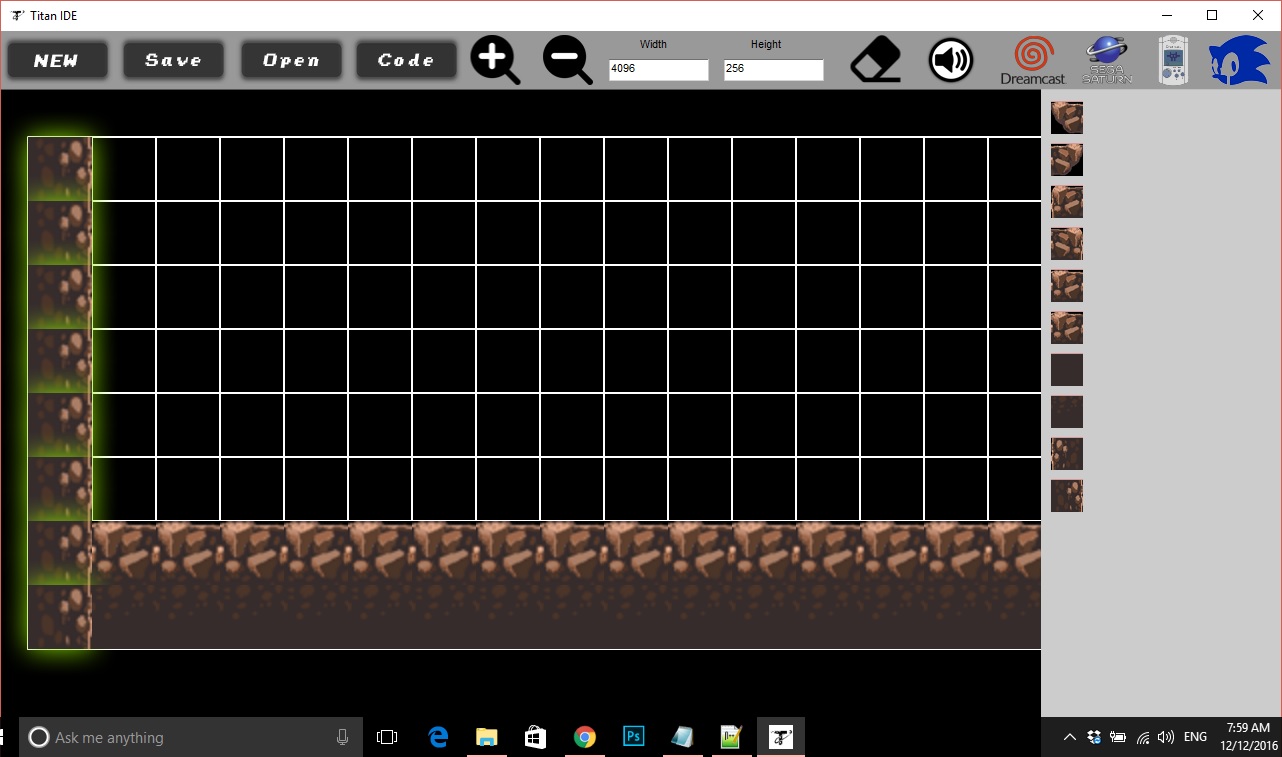Screen dimensions: 1282x757
Task: Open File Explorer from taskbar
Action: coord(487,737)
